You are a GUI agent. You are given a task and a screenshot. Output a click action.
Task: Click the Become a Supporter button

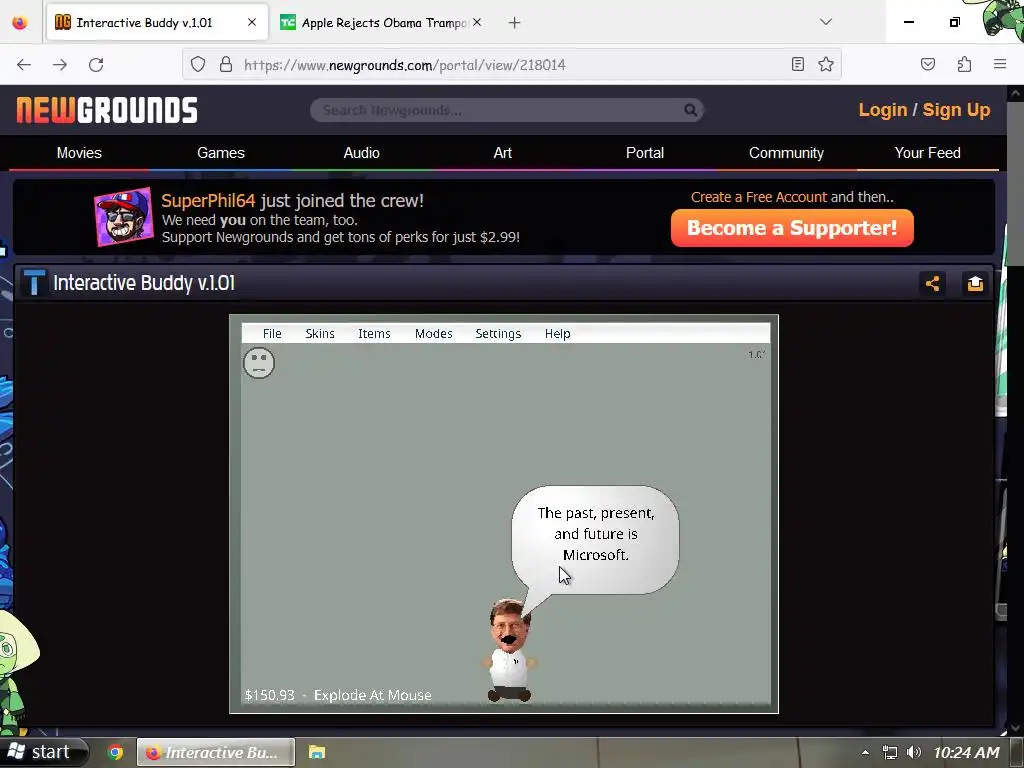coord(792,228)
